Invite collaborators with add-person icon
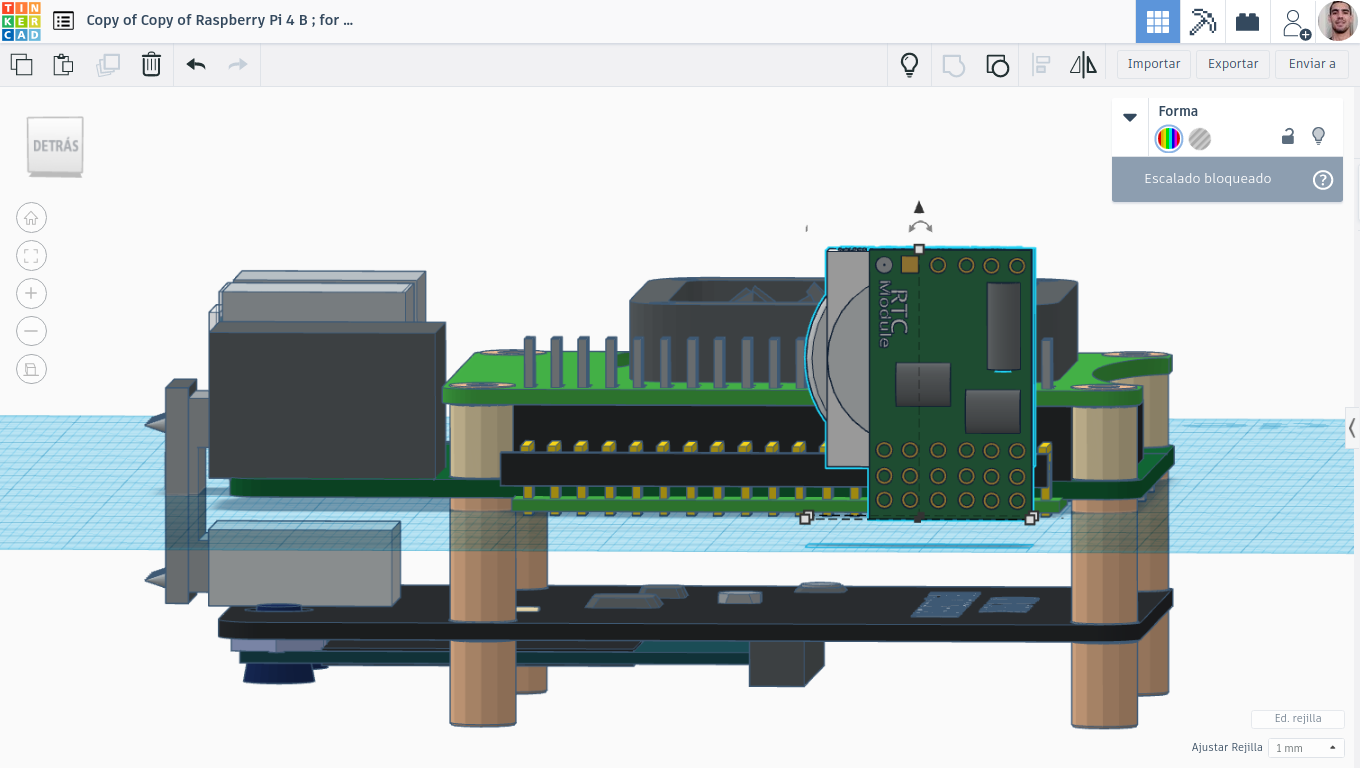The height and width of the screenshot is (768, 1360). pyautogui.click(x=1295, y=23)
